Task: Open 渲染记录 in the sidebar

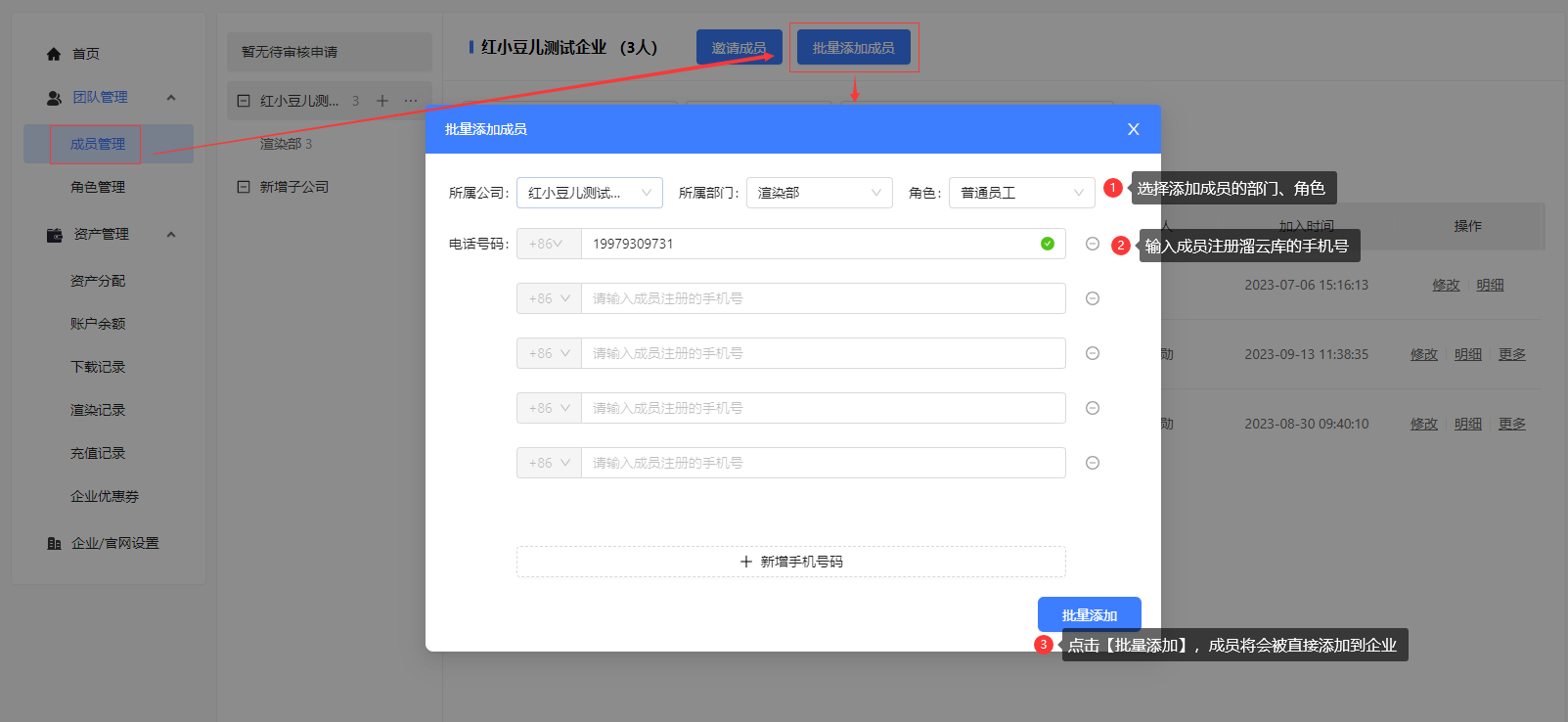Action: (98, 410)
